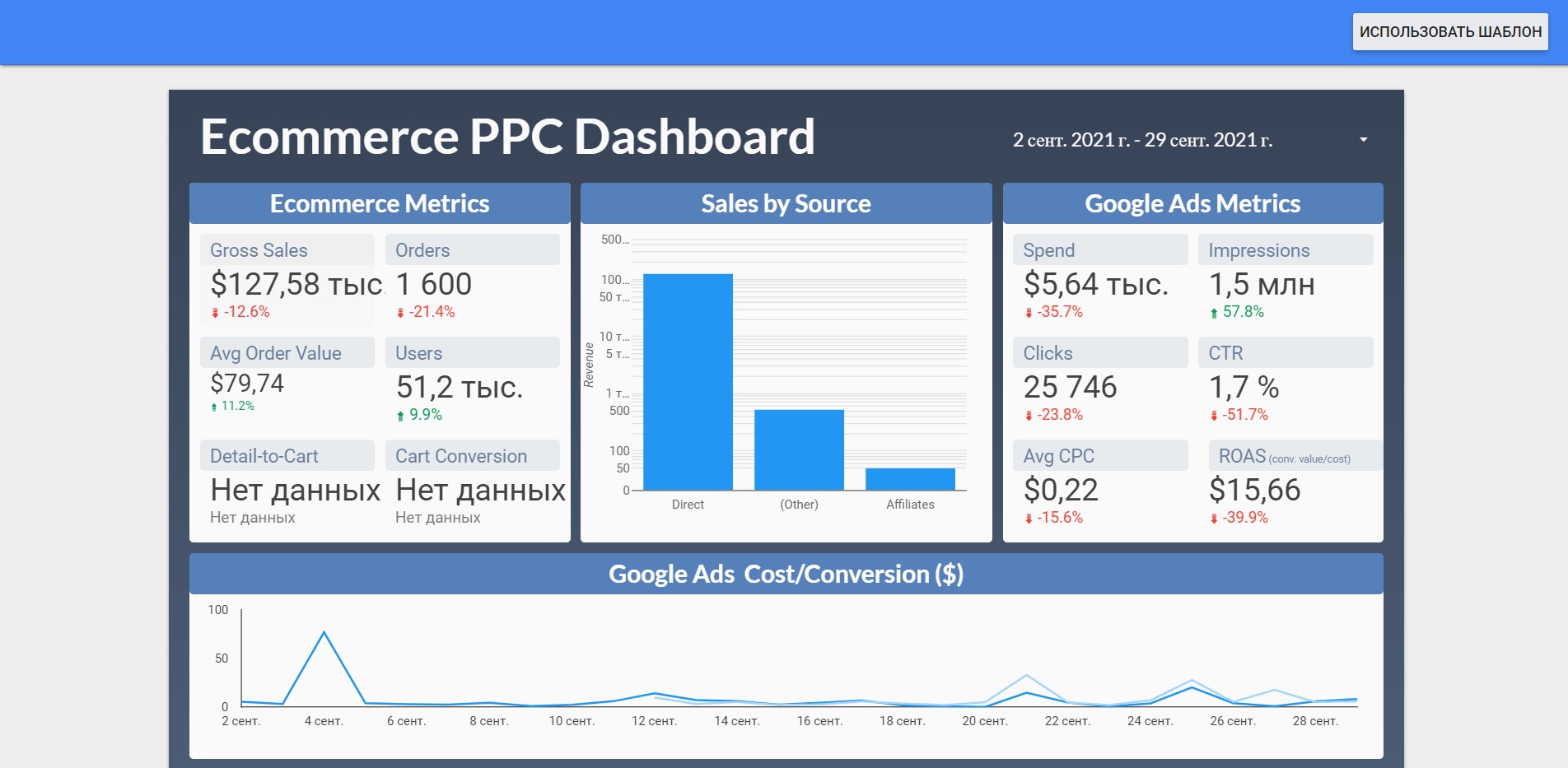
Task: Click the (Other) axis label
Action: (x=799, y=505)
